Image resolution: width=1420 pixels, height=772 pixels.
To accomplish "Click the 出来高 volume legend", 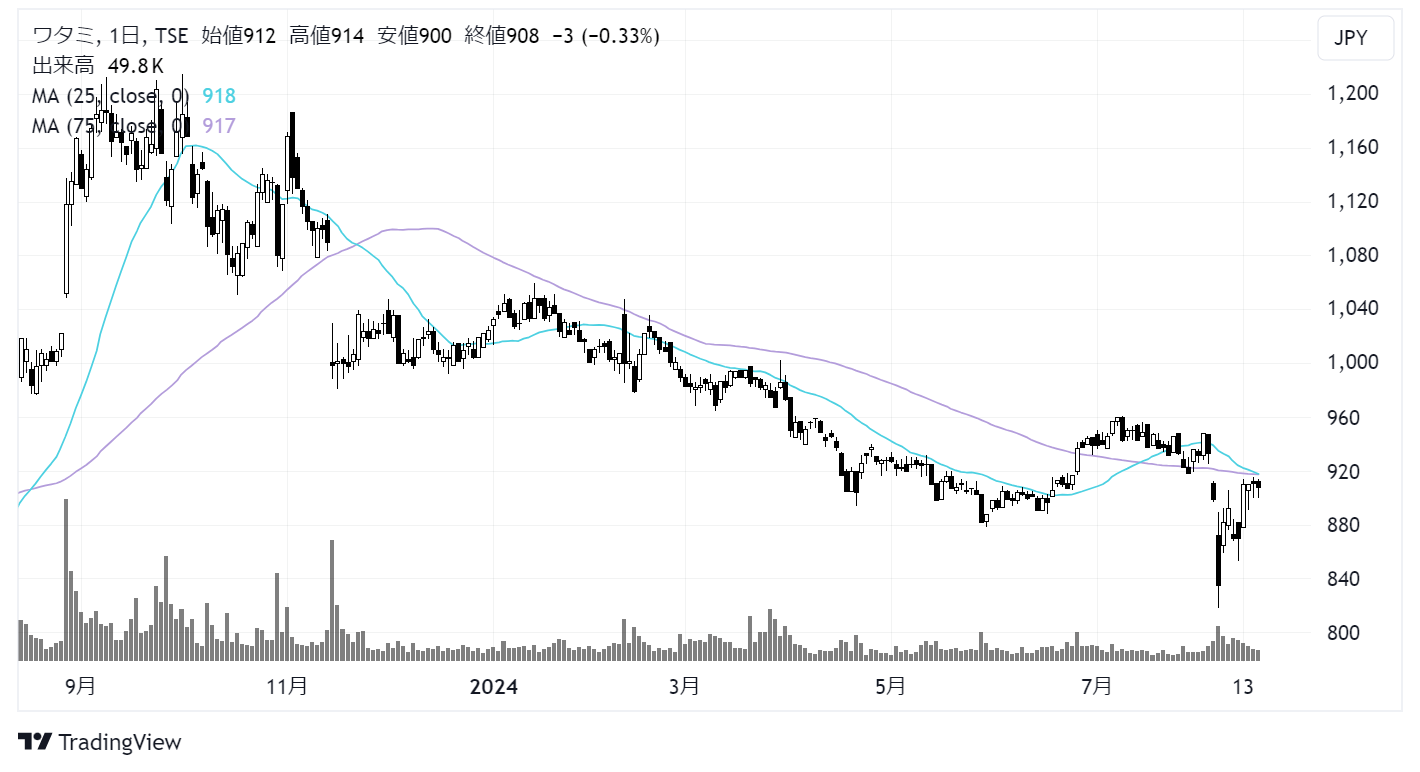I will 64,67.
